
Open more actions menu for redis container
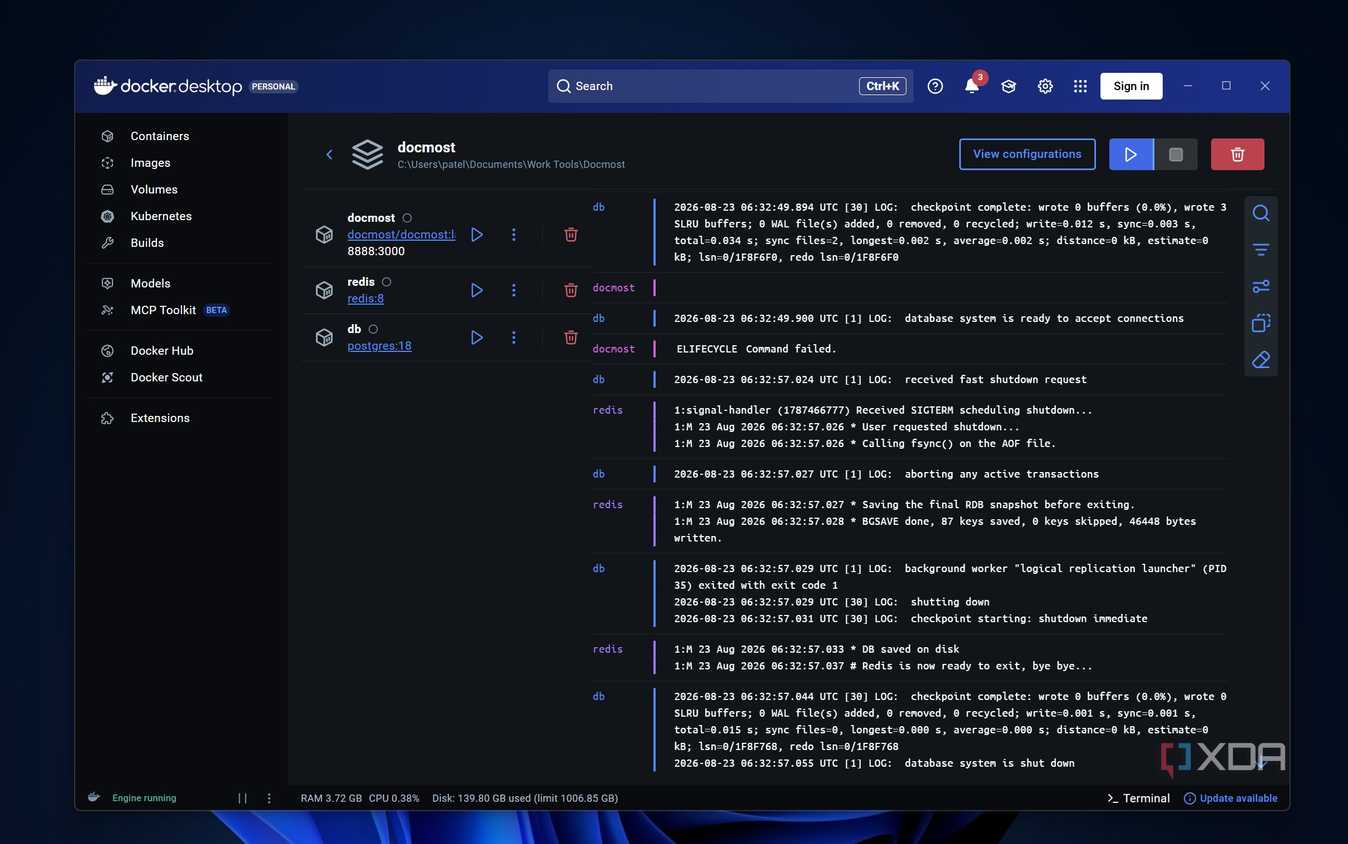(x=514, y=290)
